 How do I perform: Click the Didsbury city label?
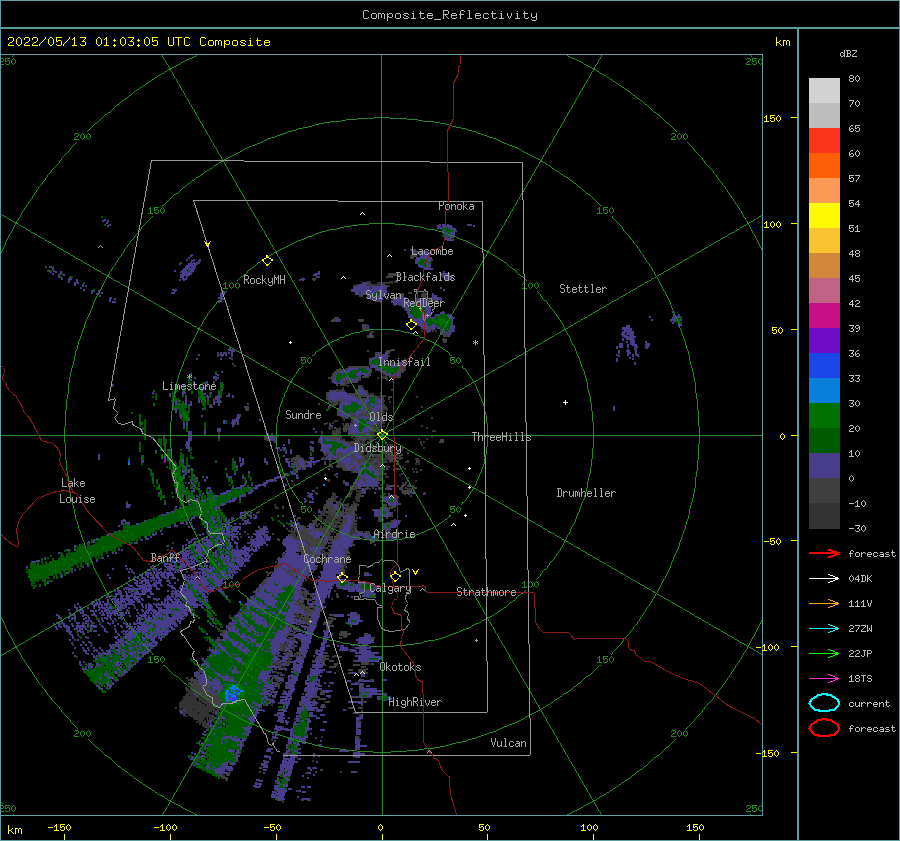[378, 448]
